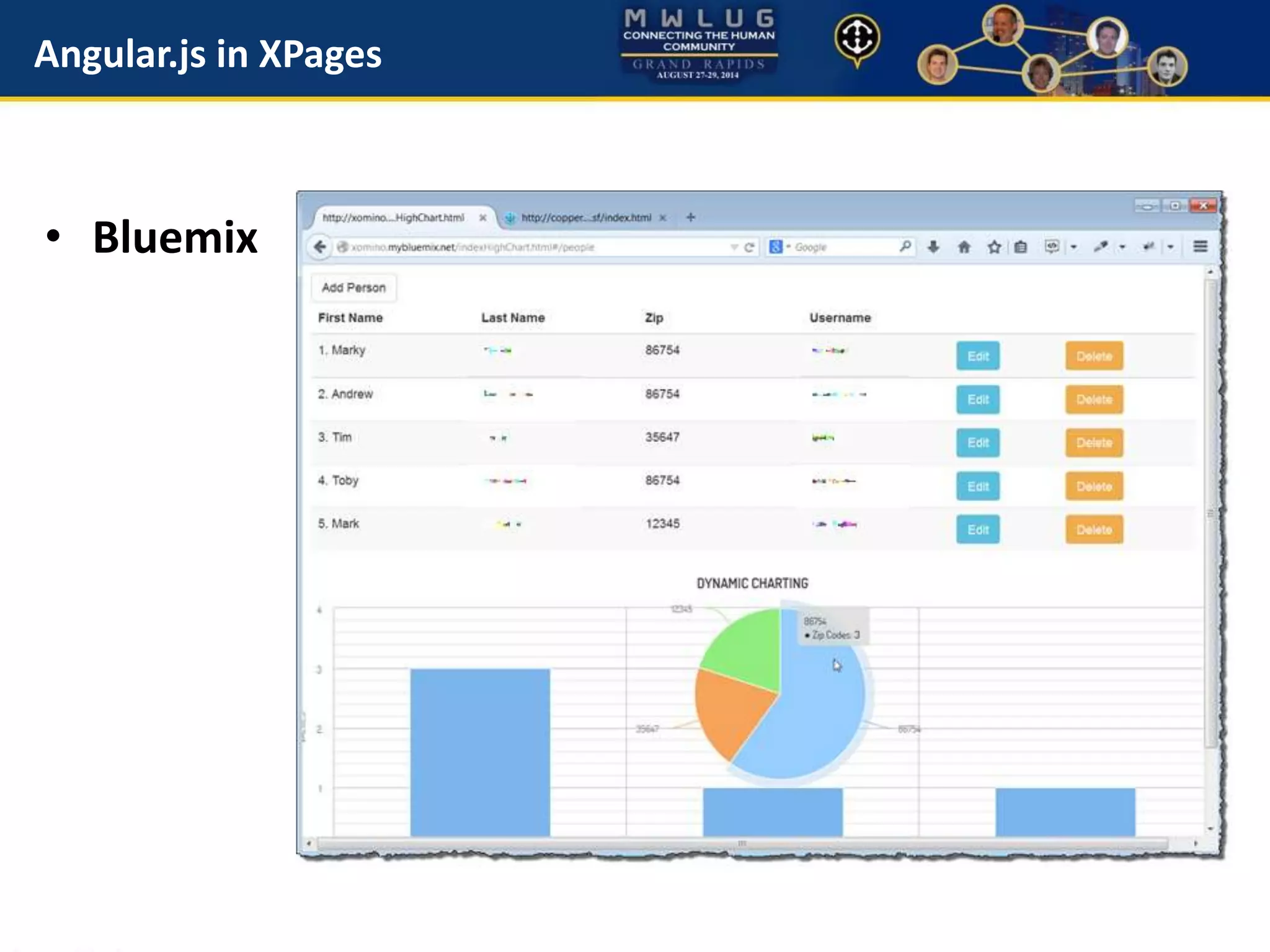The height and width of the screenshot is (952, 1270).
Task: Delete the Marky row
Action: click(x=1094, y=356)
